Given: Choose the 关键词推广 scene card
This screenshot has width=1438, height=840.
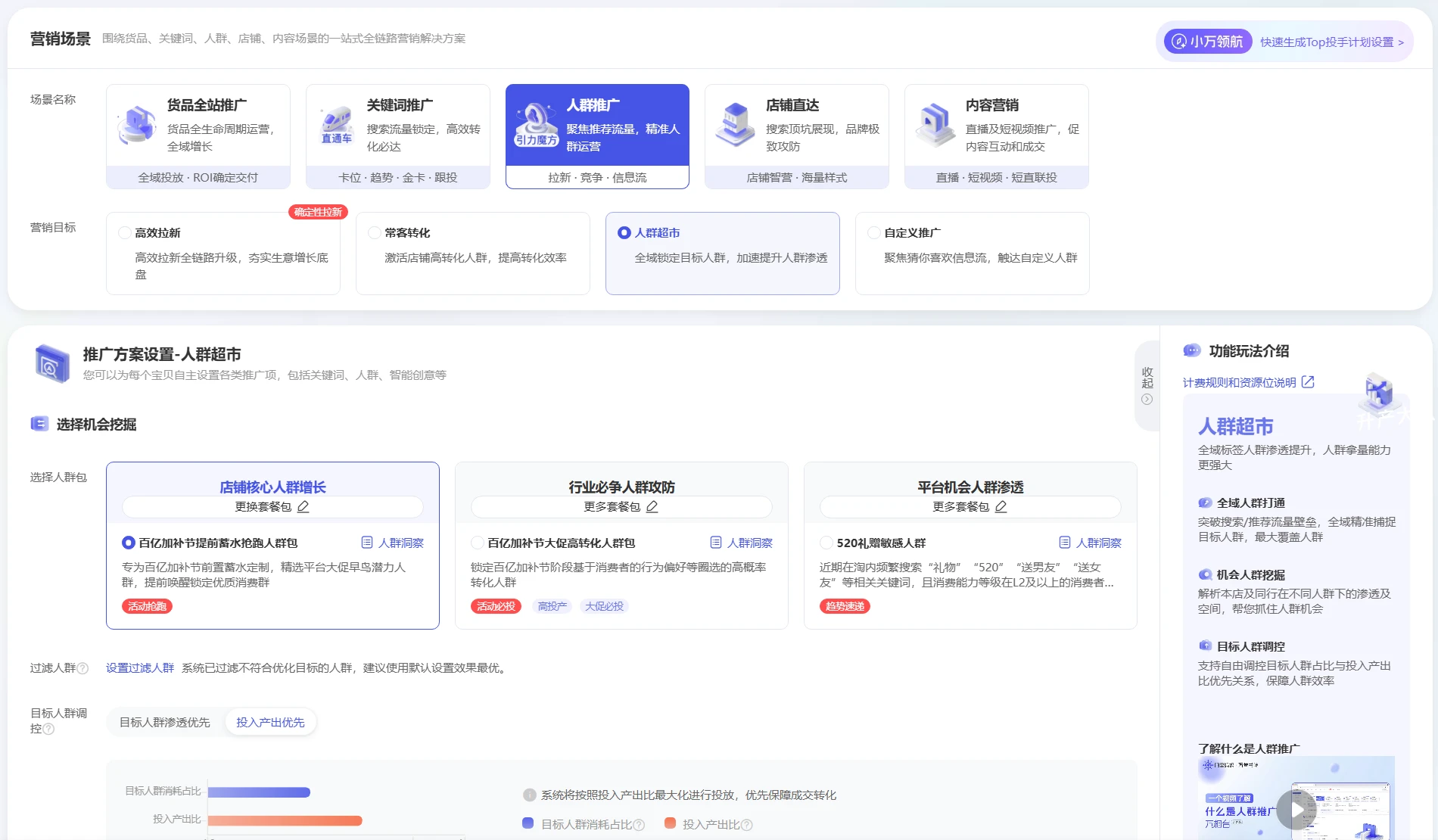Looking at the screenshot, I should 398,136.
